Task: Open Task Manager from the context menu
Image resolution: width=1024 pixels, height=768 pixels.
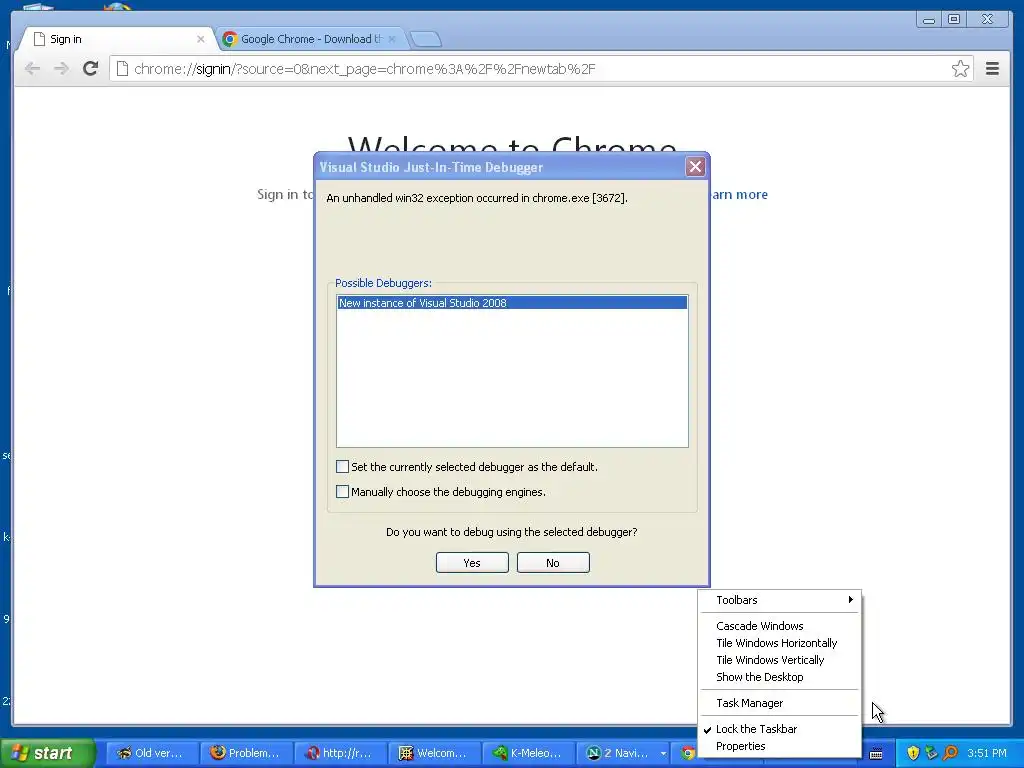Action: tap(780, 703)
